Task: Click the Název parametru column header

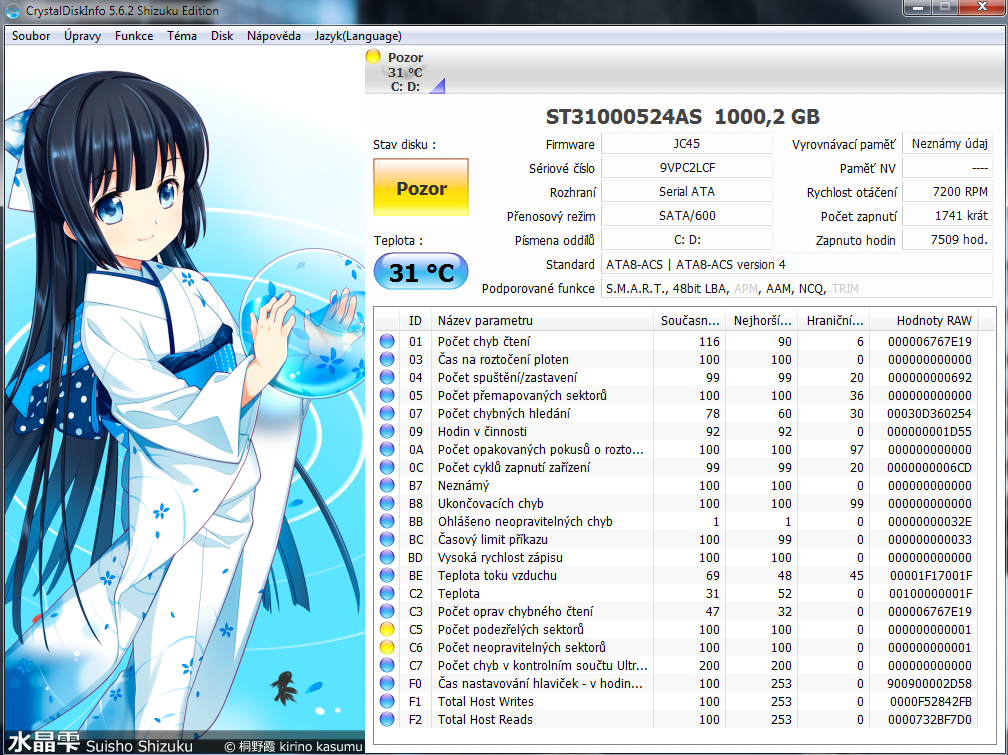Action: coord(543,320)
